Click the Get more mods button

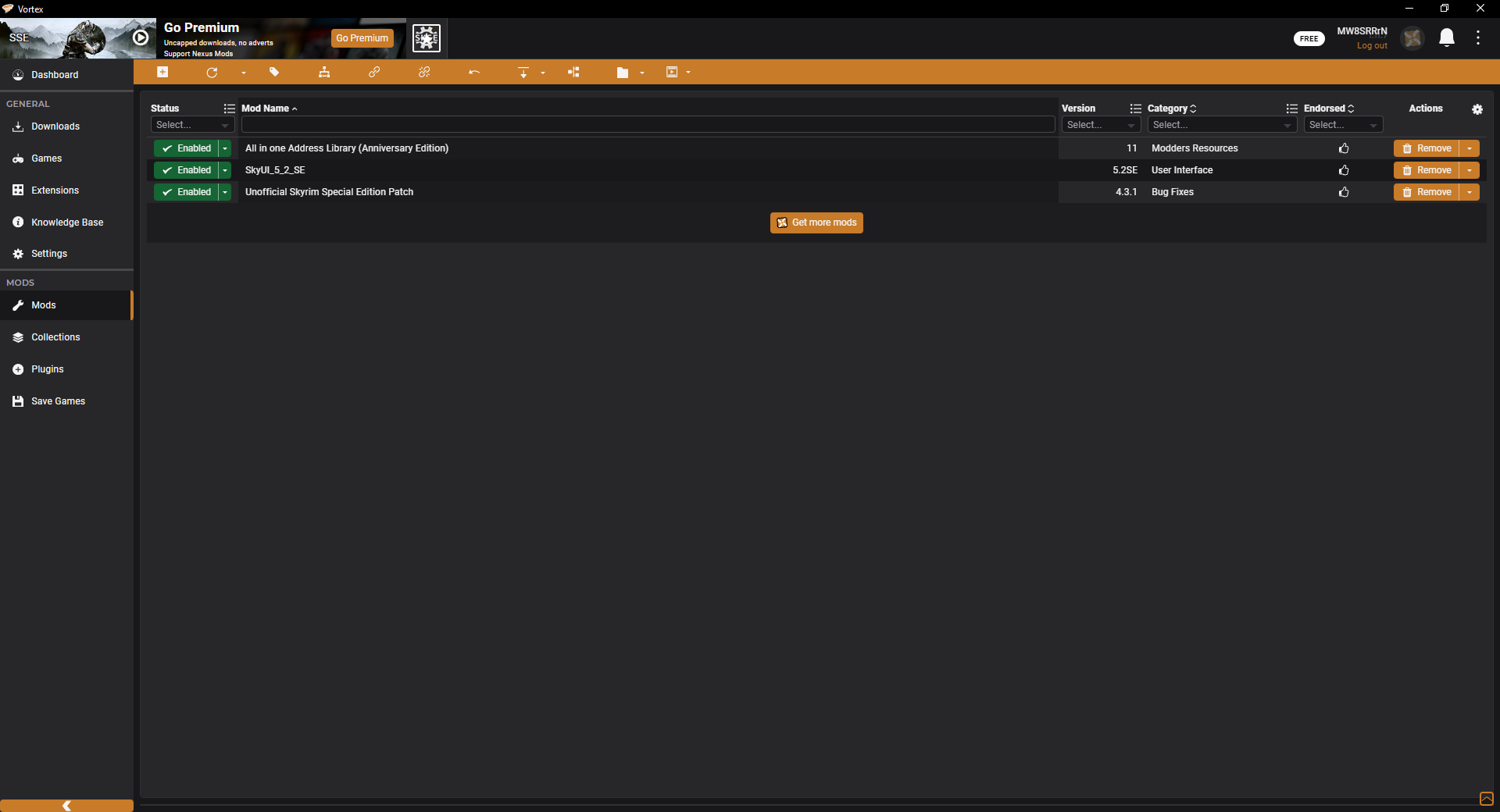(816, 223)
